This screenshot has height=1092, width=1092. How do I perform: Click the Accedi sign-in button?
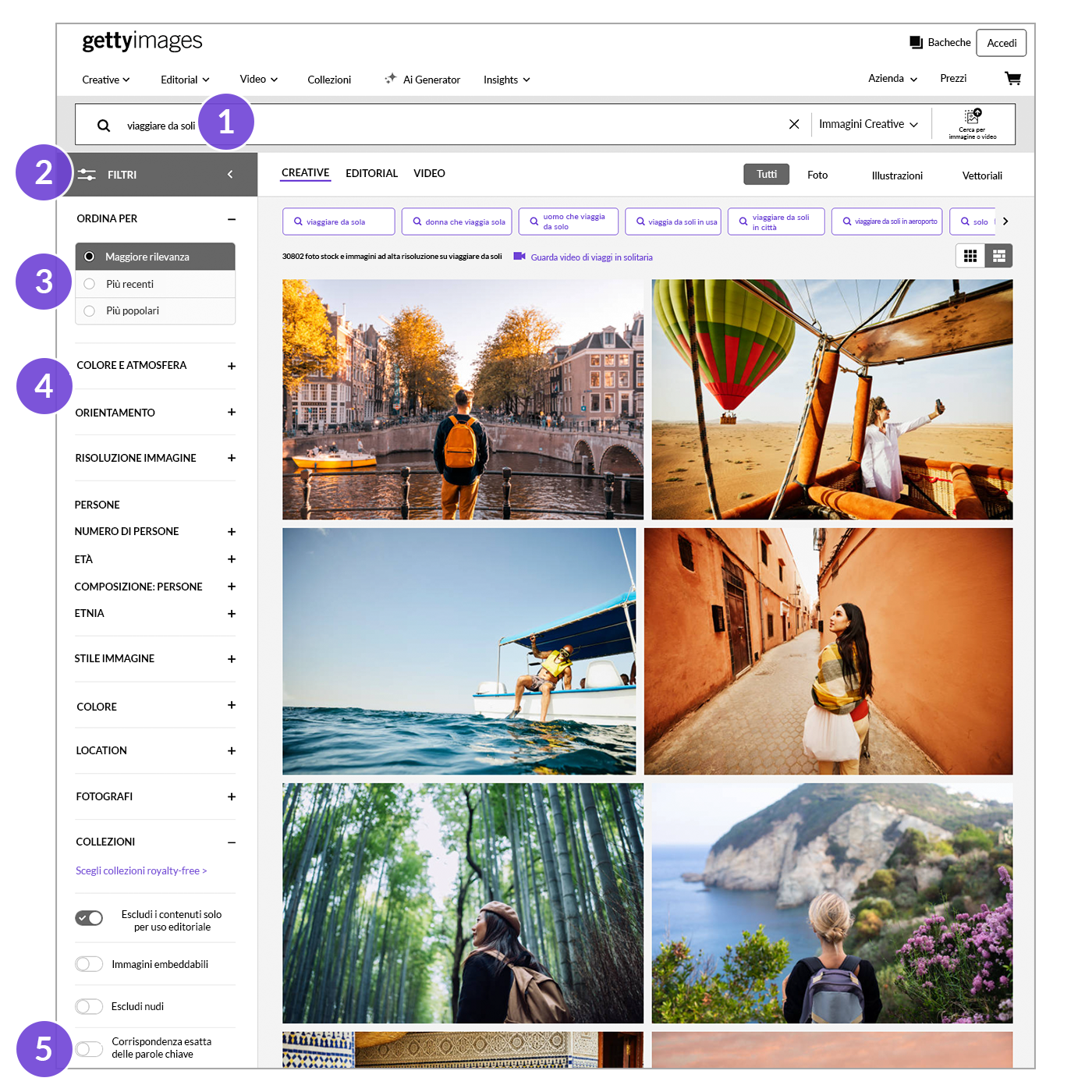(1001, 43)
